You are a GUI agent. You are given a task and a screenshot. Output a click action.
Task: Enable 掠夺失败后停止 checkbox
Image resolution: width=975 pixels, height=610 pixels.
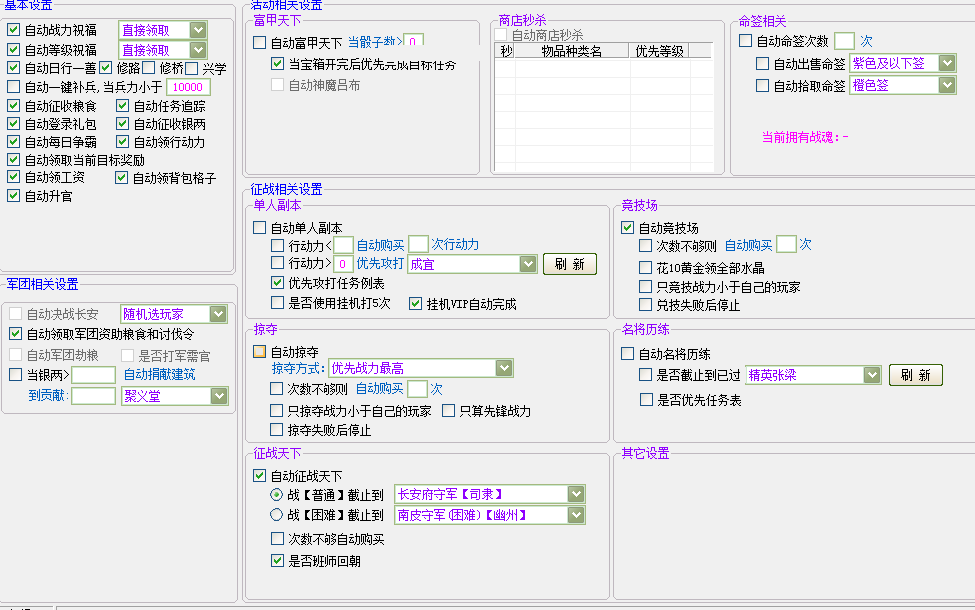pyautogui.click(x=277, y=429)
